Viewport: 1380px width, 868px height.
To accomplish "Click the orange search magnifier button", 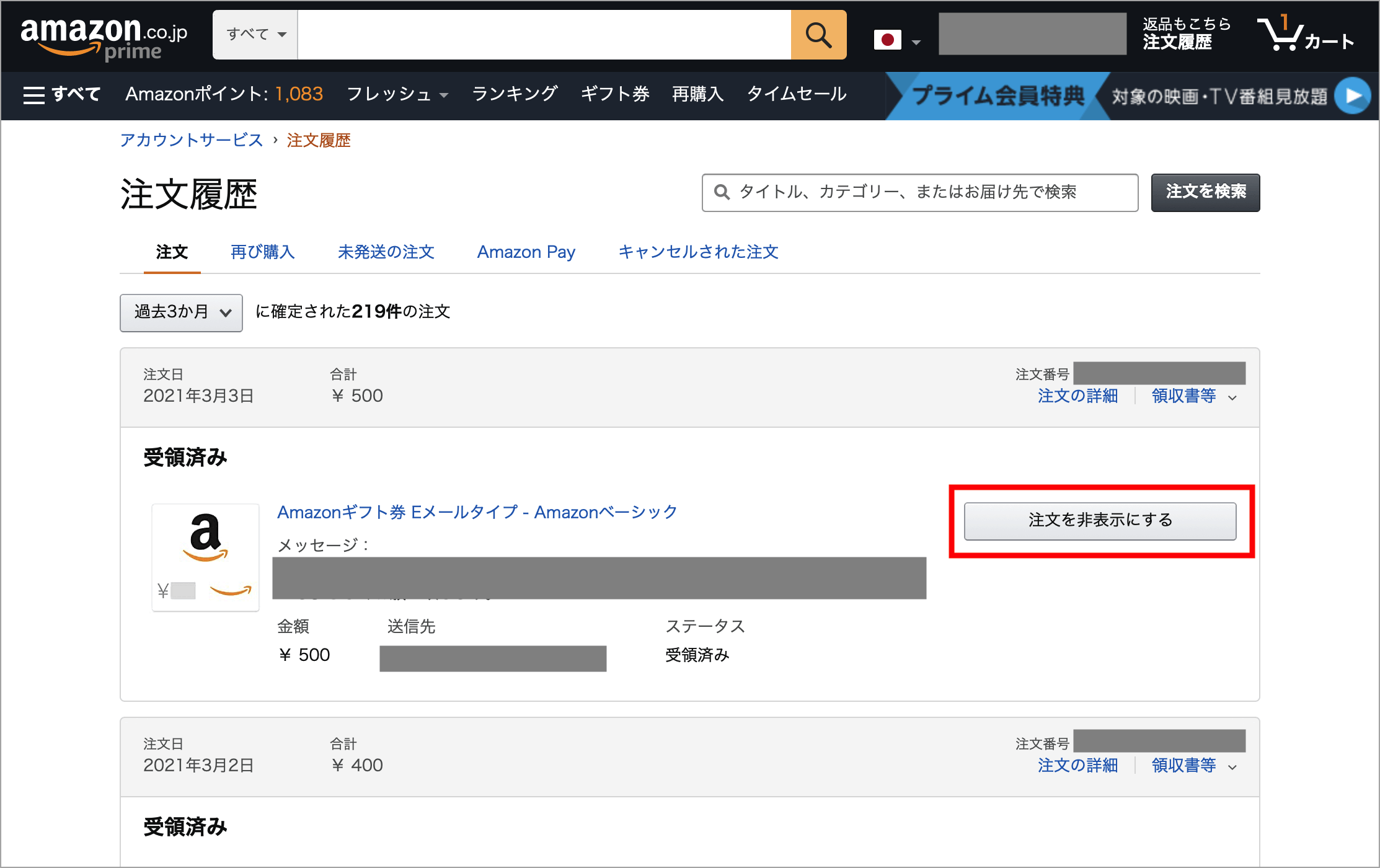I will pos(818,35).
